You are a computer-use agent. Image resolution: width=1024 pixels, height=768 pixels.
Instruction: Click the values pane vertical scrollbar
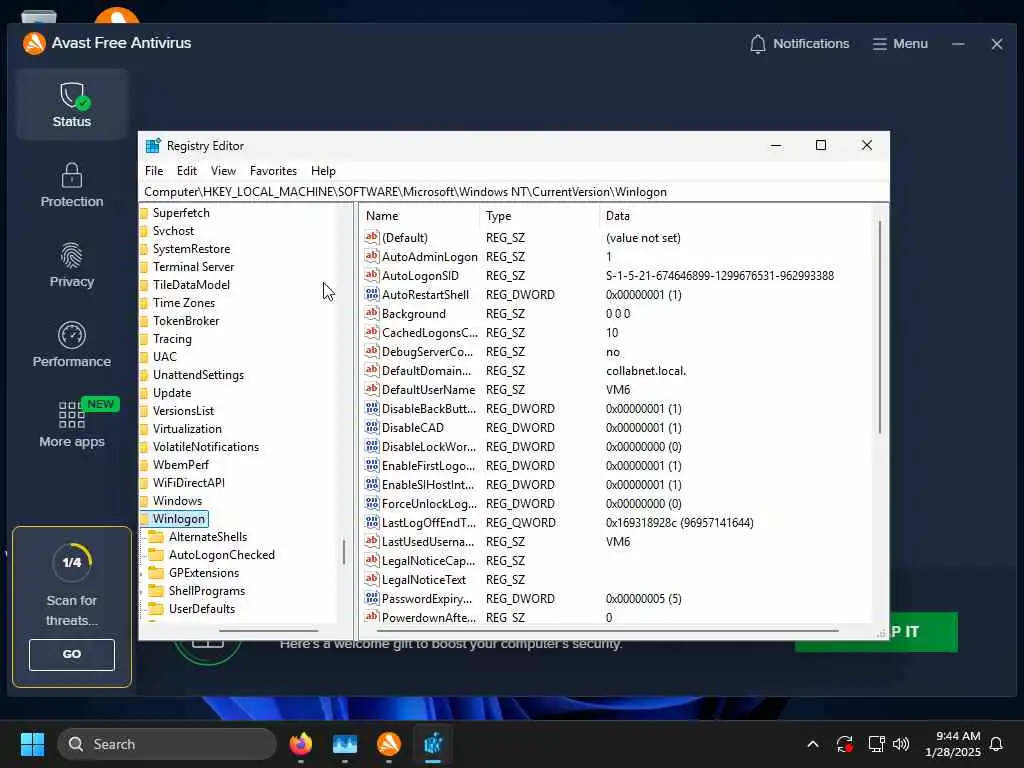pos(880,327)
